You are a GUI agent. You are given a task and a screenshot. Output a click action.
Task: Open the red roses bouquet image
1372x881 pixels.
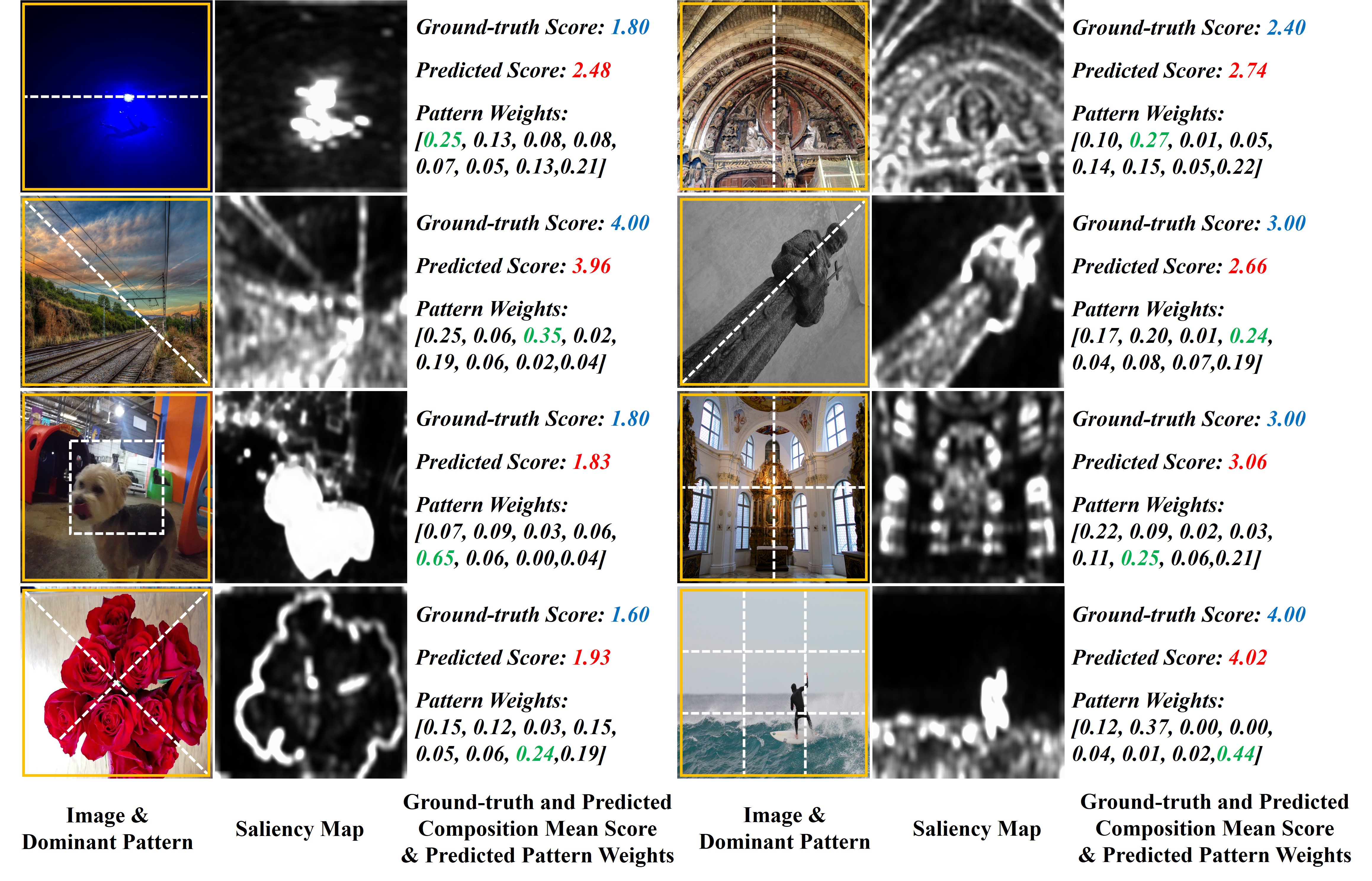point(116,682)
